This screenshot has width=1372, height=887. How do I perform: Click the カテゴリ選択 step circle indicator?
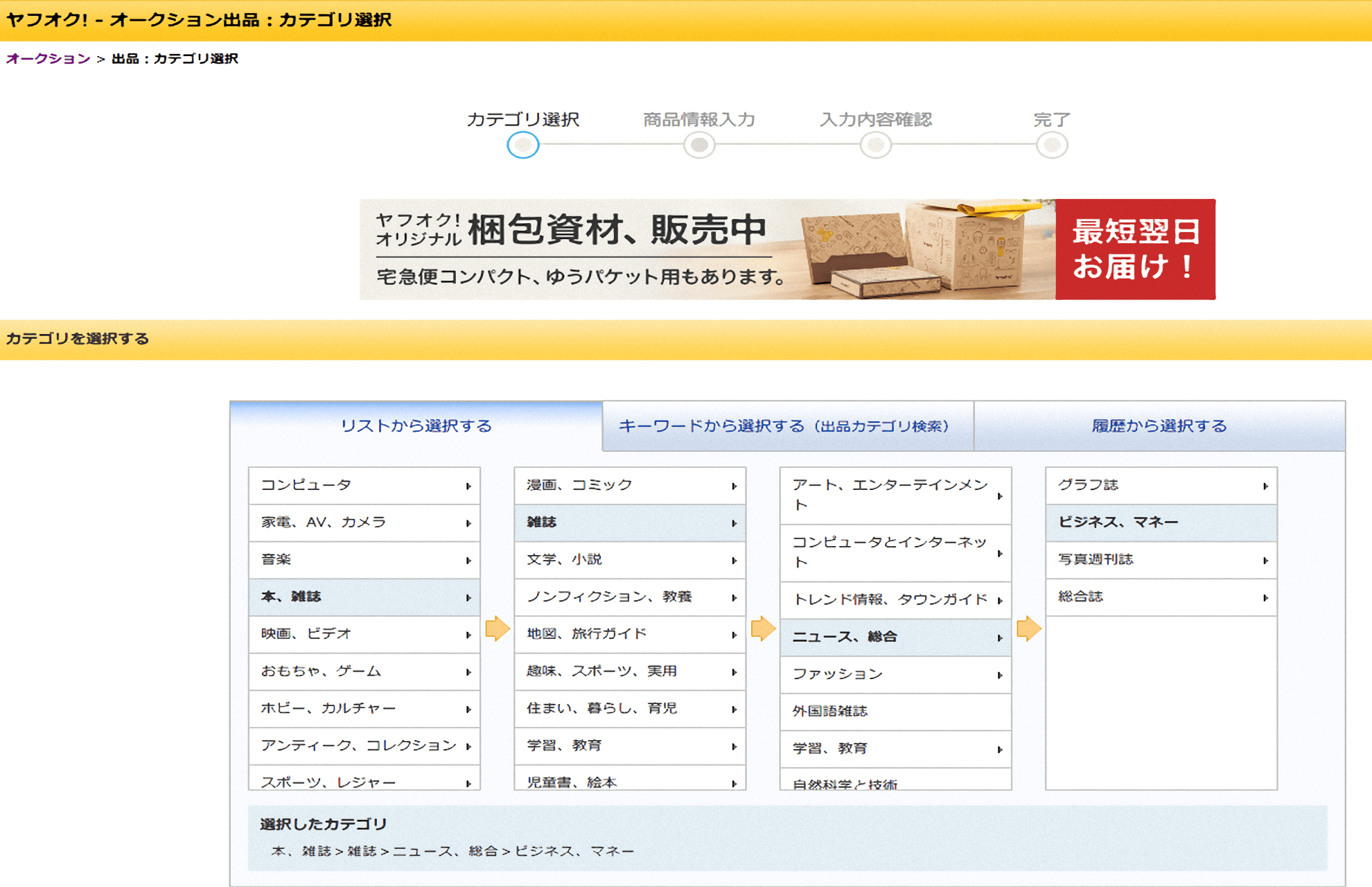pos(522,145)
